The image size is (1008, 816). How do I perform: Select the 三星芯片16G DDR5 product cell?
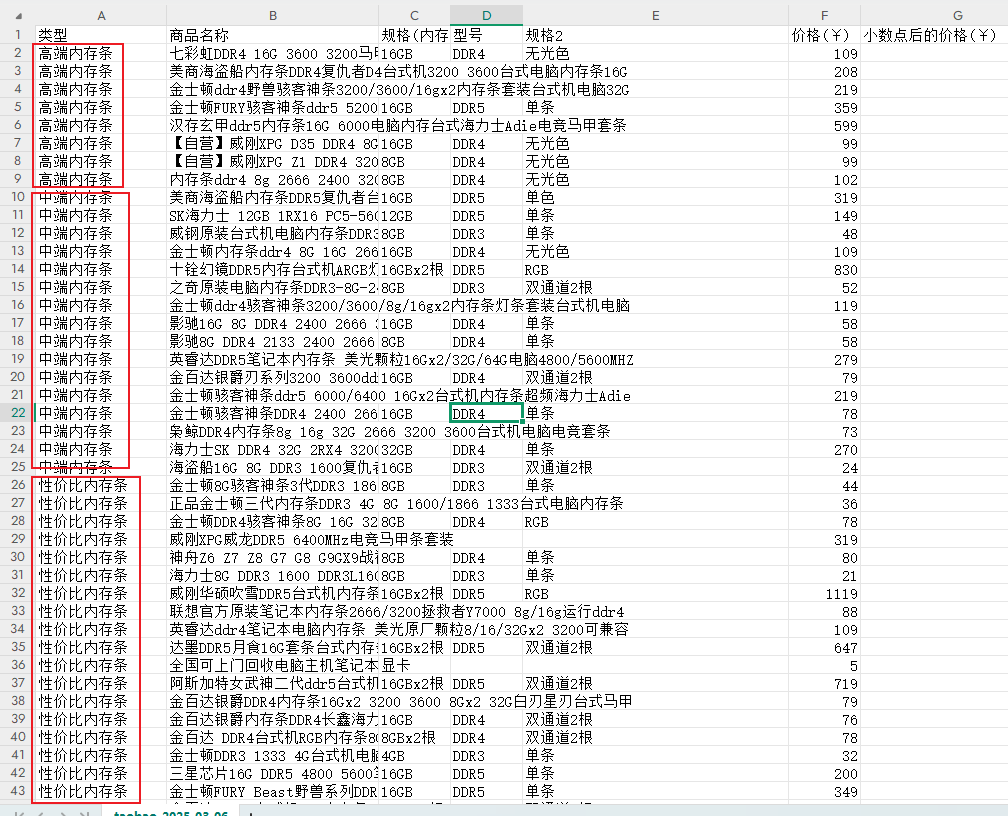pyautogui.click(x=273, y=774)
